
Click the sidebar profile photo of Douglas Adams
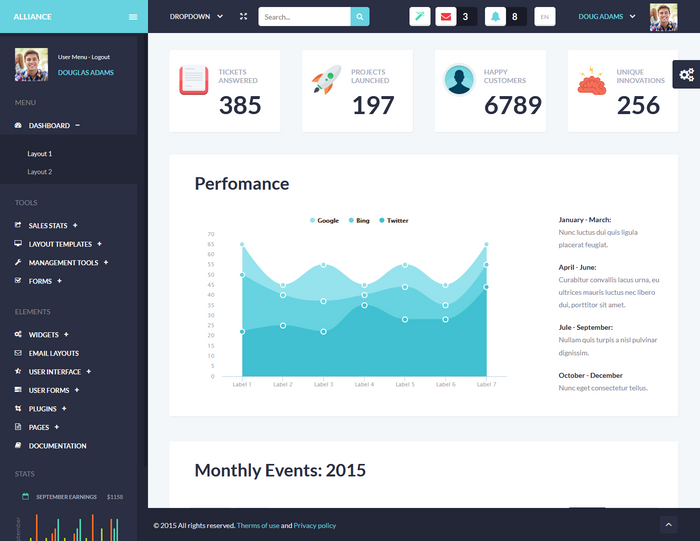pos(31,65)
